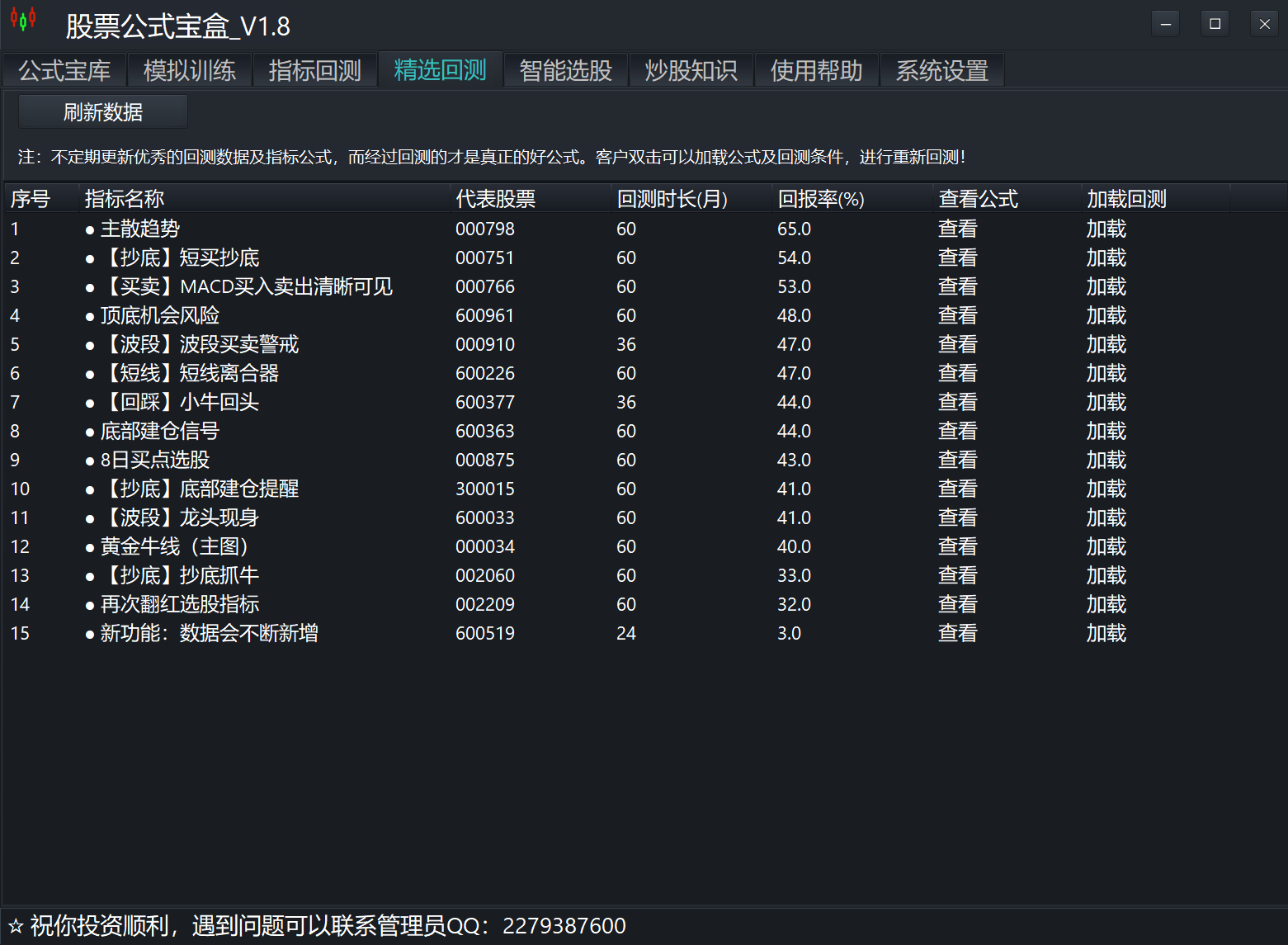Open the 系统设置 tab

pyautogui.click(x=941, y=71)
